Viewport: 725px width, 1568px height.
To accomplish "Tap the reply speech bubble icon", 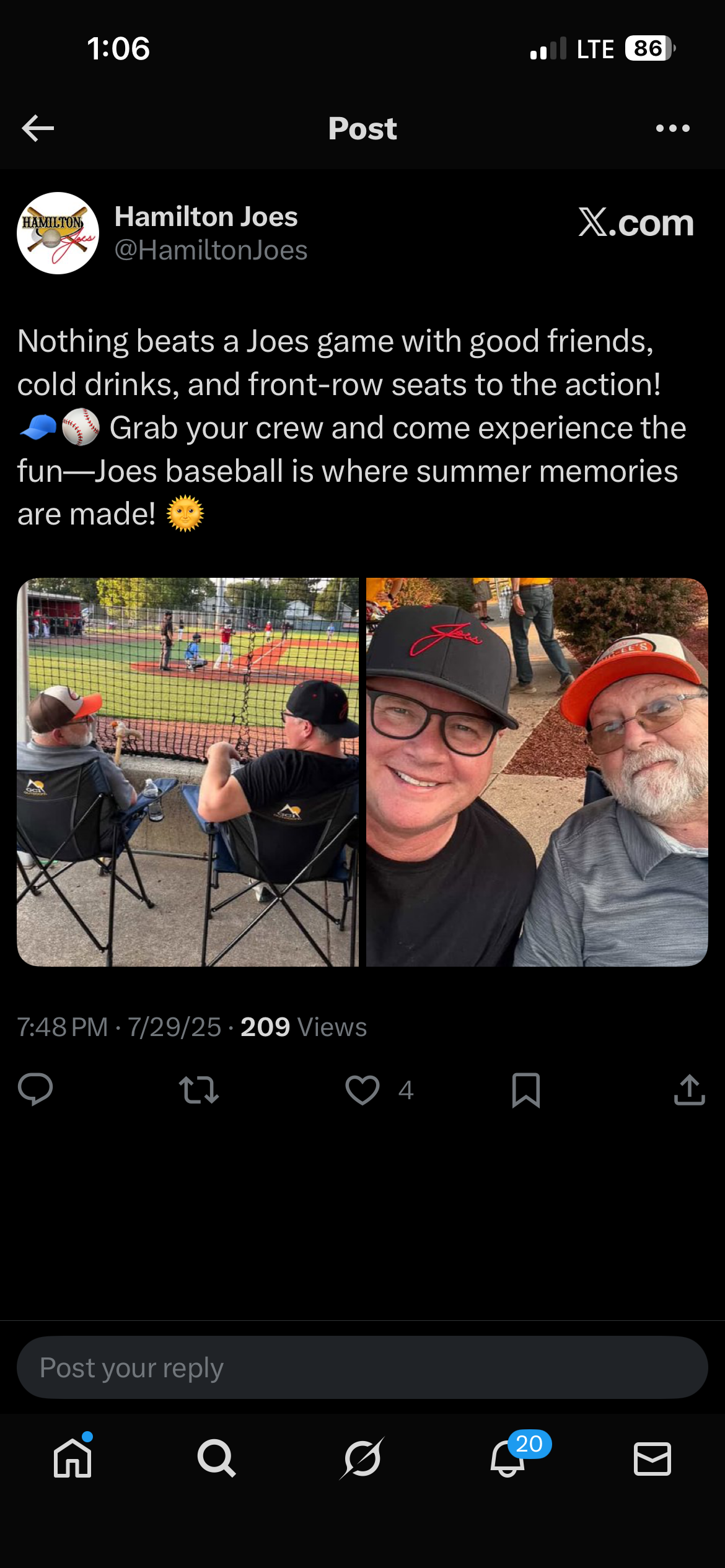I will pos(35,1089).
